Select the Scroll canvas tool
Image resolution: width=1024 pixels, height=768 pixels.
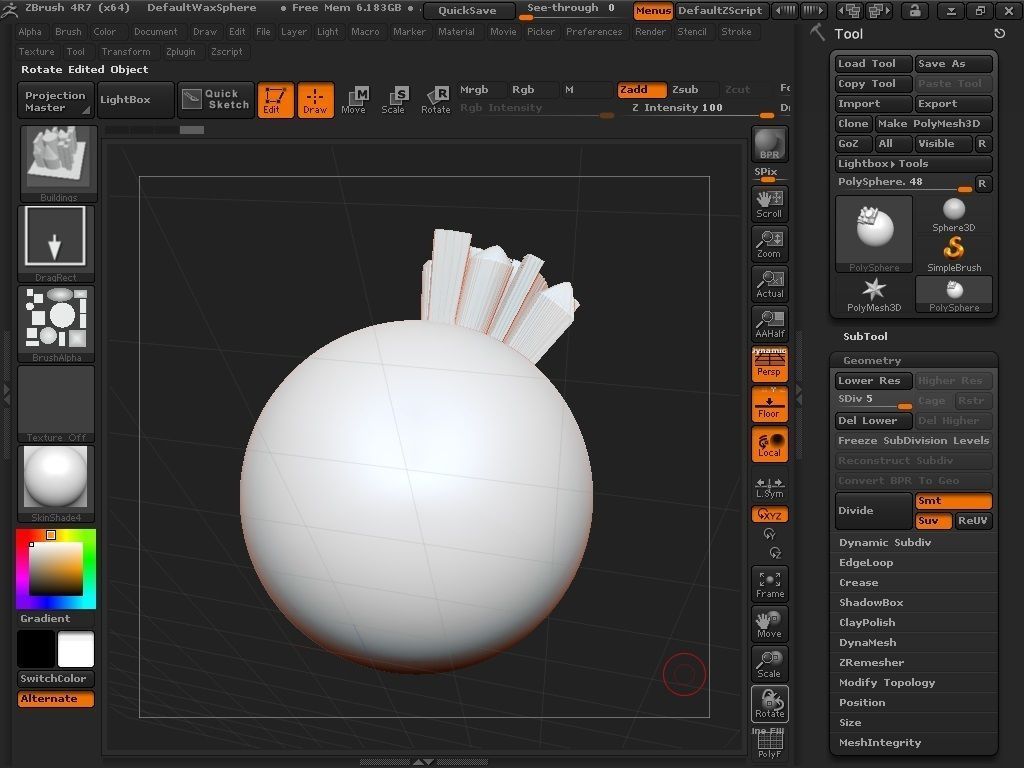(x=769, y=204)
